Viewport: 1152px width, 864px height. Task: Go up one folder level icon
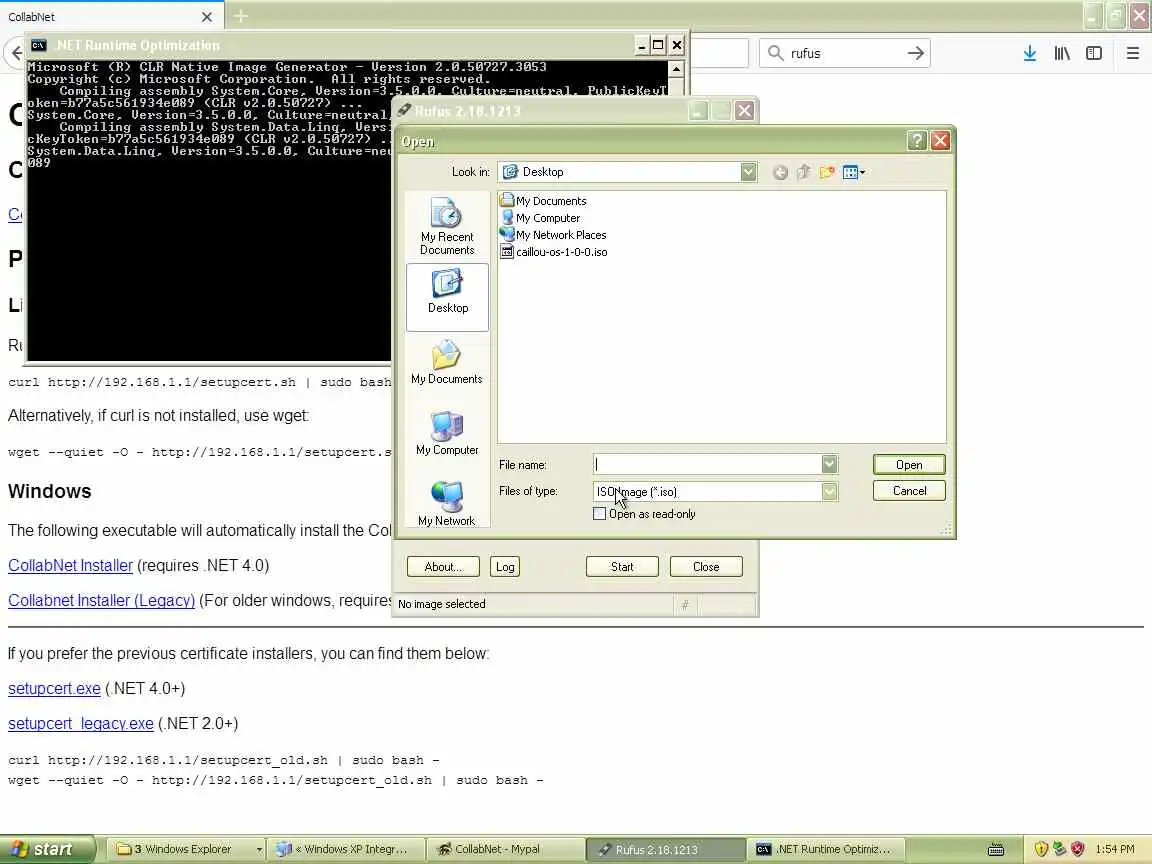pos(804,173)
